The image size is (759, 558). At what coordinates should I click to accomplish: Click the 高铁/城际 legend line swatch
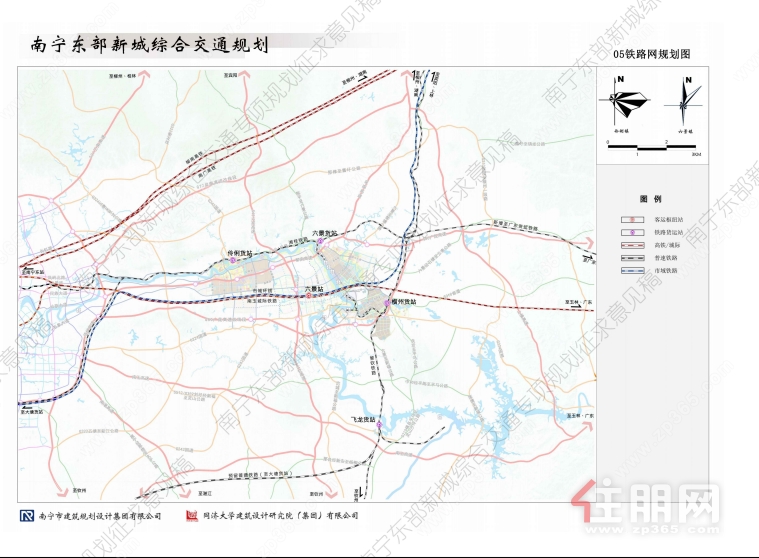[632, 244]
